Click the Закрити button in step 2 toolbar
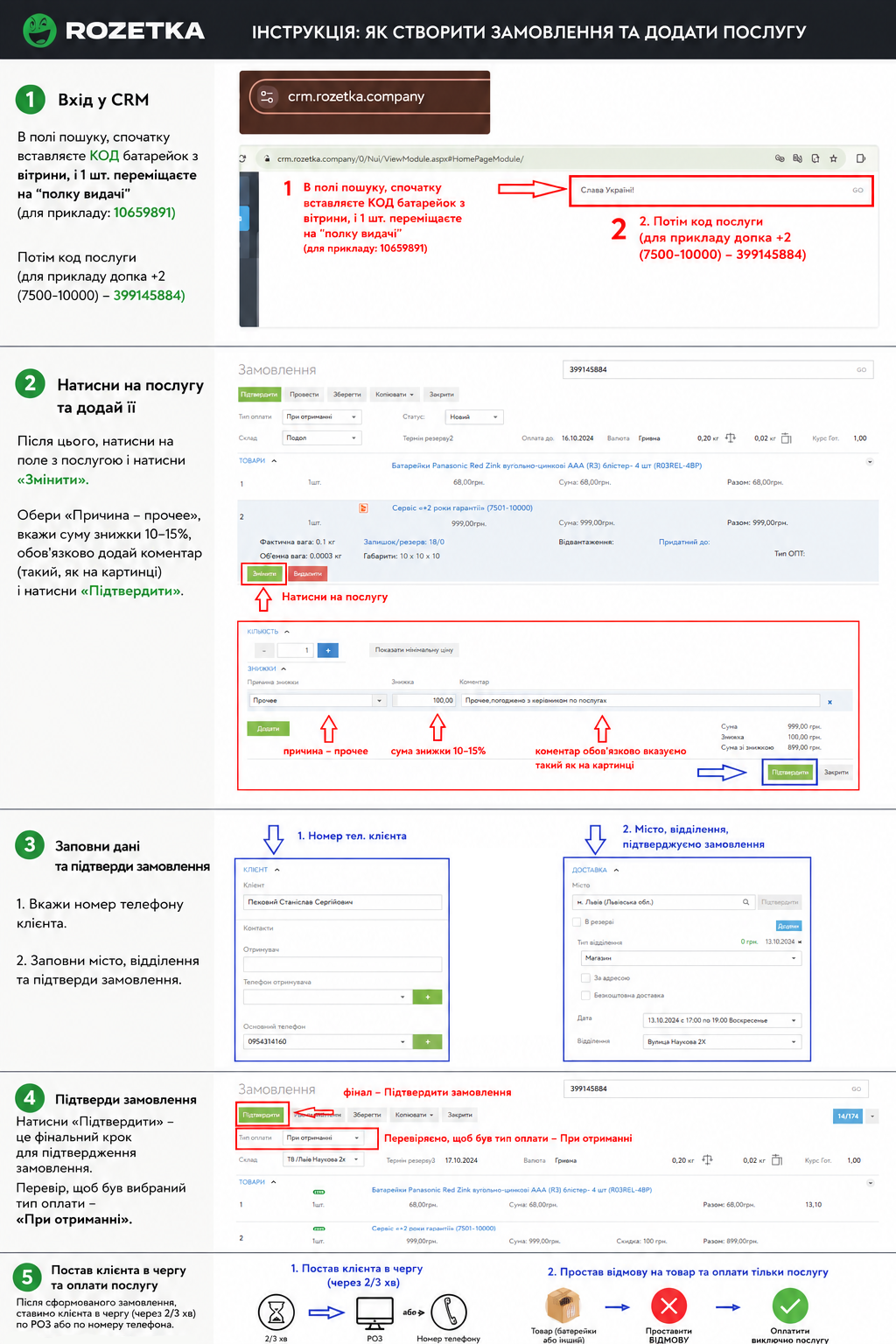The width and height of the screenshot is (896, 1344). pos(442,395)
